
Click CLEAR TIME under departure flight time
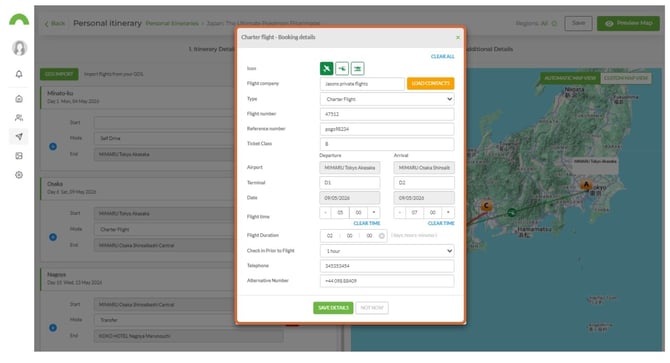point(367,223)
